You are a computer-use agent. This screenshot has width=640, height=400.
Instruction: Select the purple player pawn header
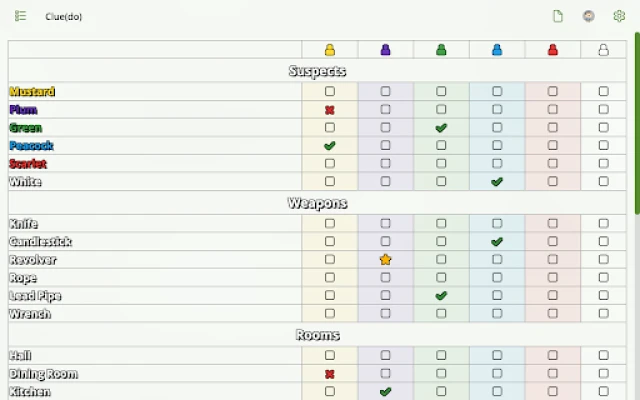point(386,50)
